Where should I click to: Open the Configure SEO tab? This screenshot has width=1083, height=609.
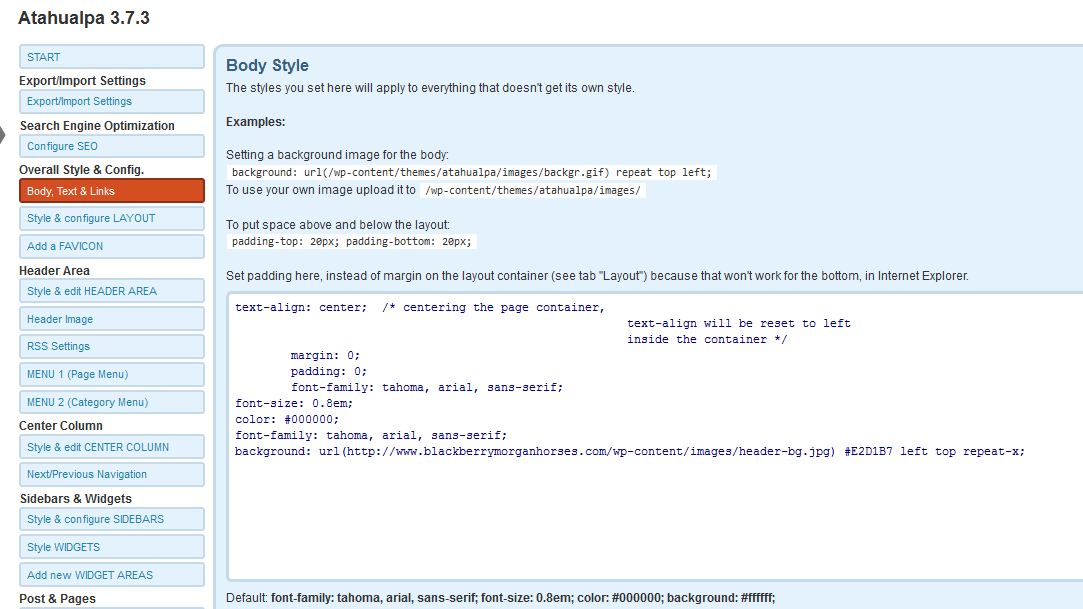click(112, 146)
